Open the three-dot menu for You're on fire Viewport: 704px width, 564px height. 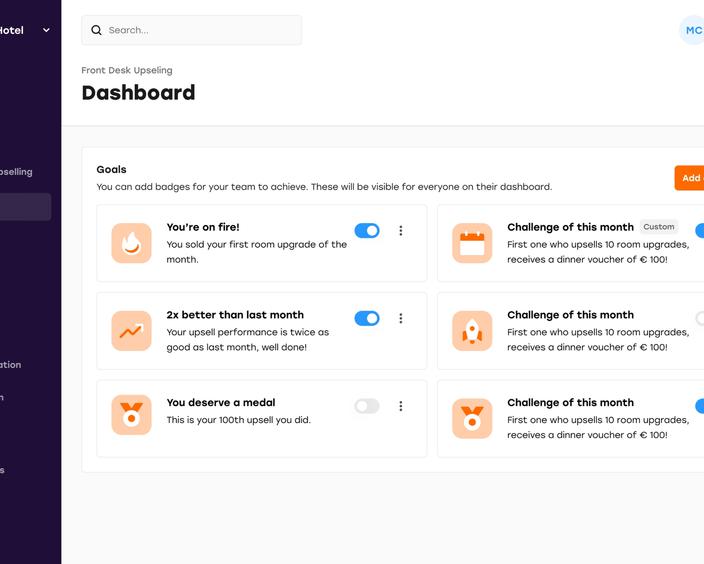coord(401,231)
